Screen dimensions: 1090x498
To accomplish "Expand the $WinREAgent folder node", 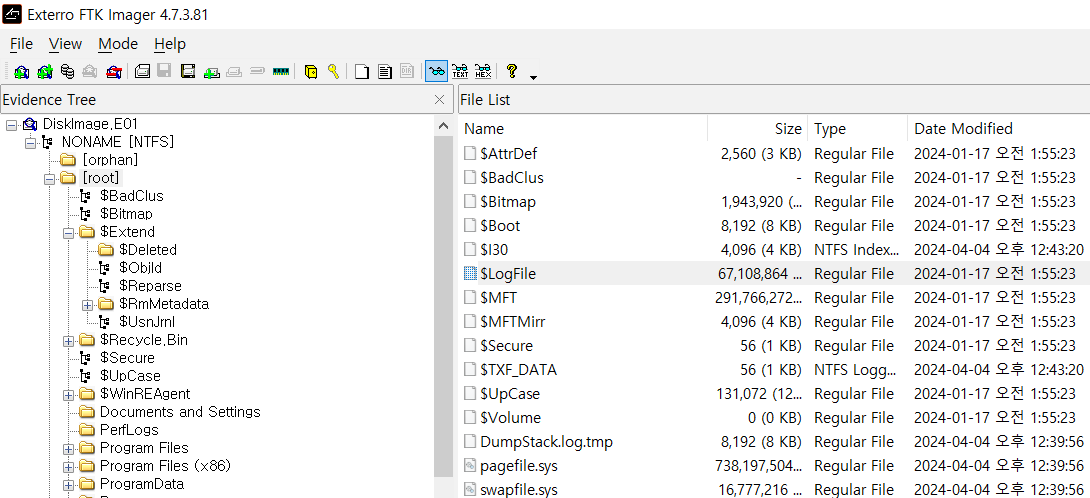I will click(x=68, y=394).
